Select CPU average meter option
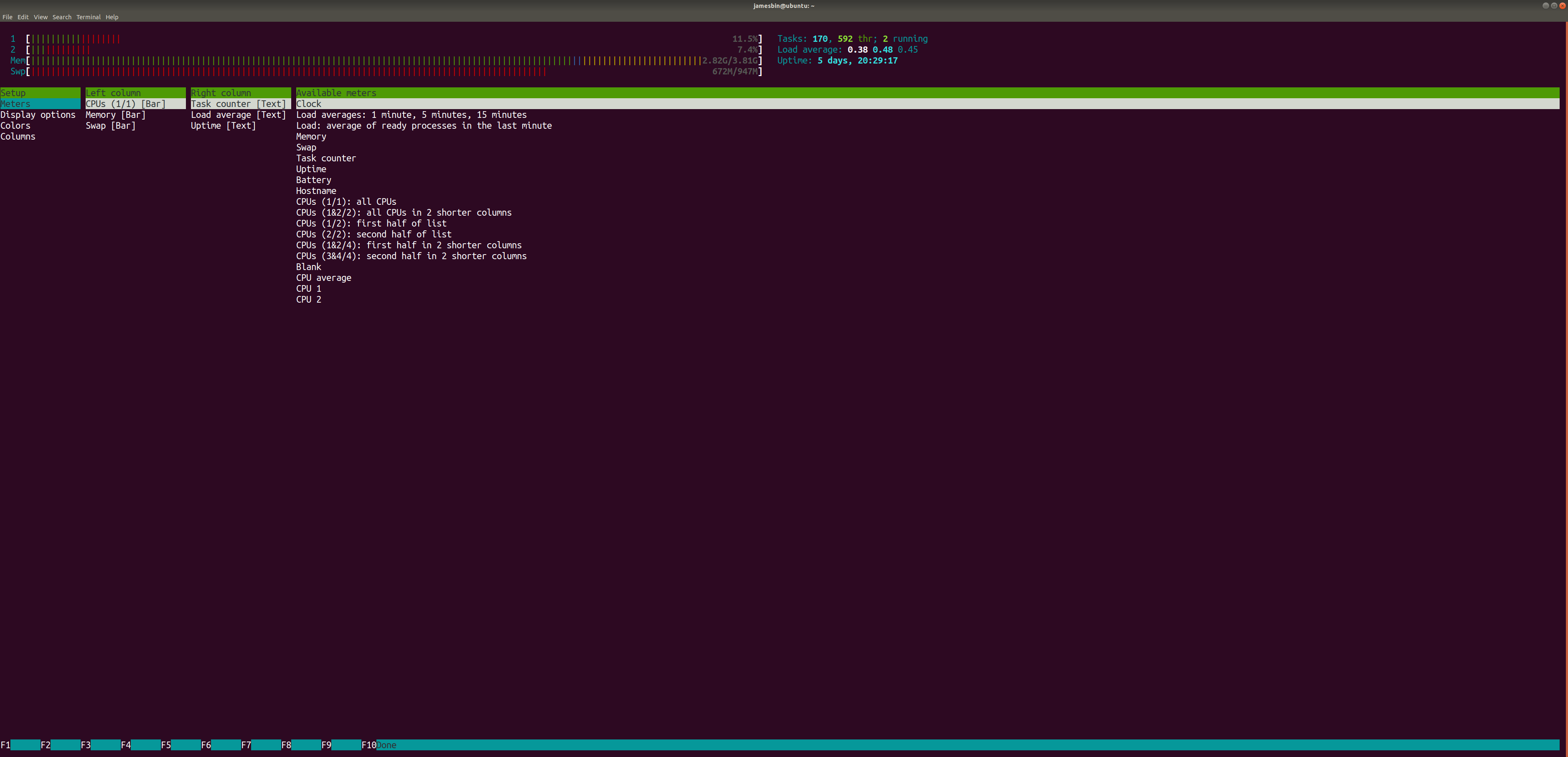 point(323,277)
